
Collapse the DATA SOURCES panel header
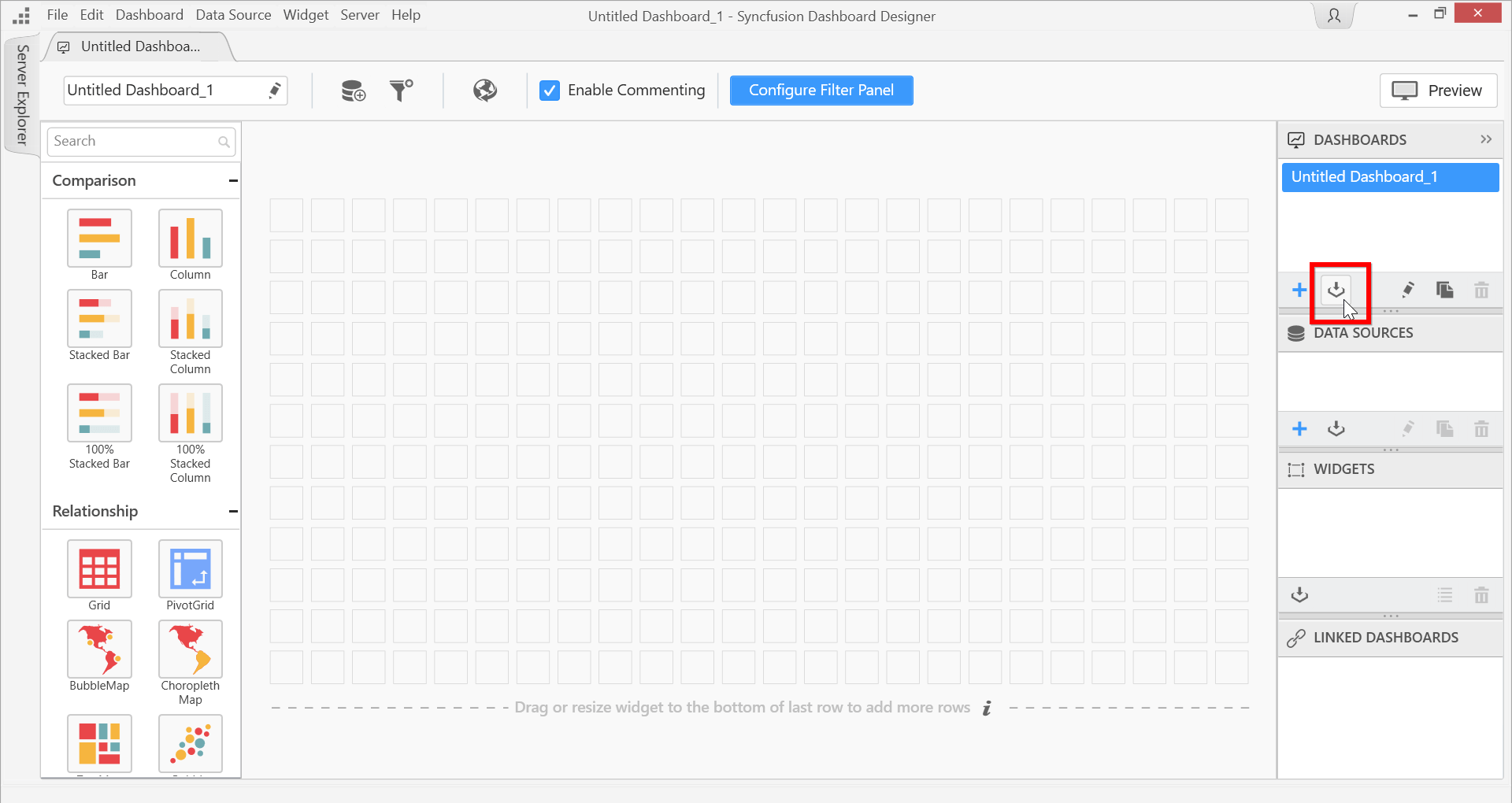pos(1390,333)
